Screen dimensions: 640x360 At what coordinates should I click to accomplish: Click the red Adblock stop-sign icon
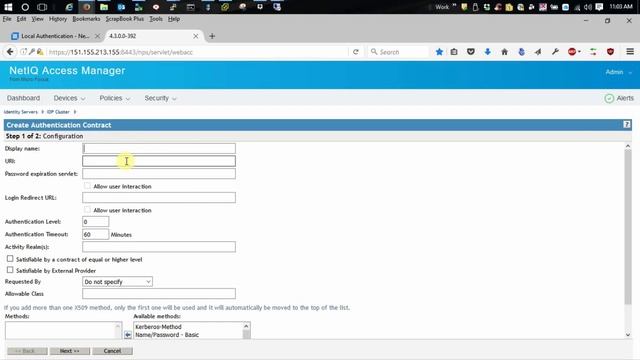pos(572,52)
